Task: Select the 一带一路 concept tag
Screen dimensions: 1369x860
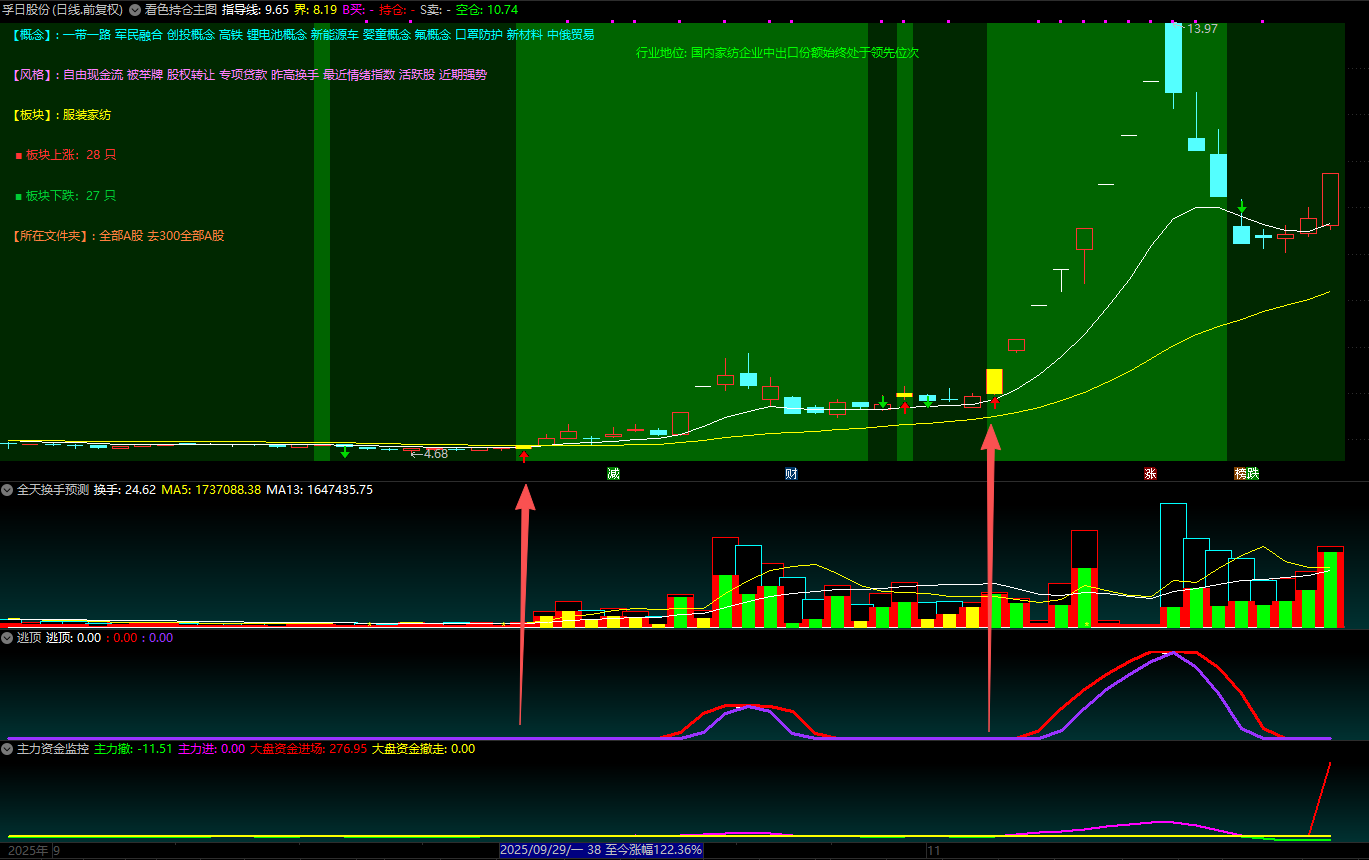Action: pyautogui.click(x=86, y=34)
